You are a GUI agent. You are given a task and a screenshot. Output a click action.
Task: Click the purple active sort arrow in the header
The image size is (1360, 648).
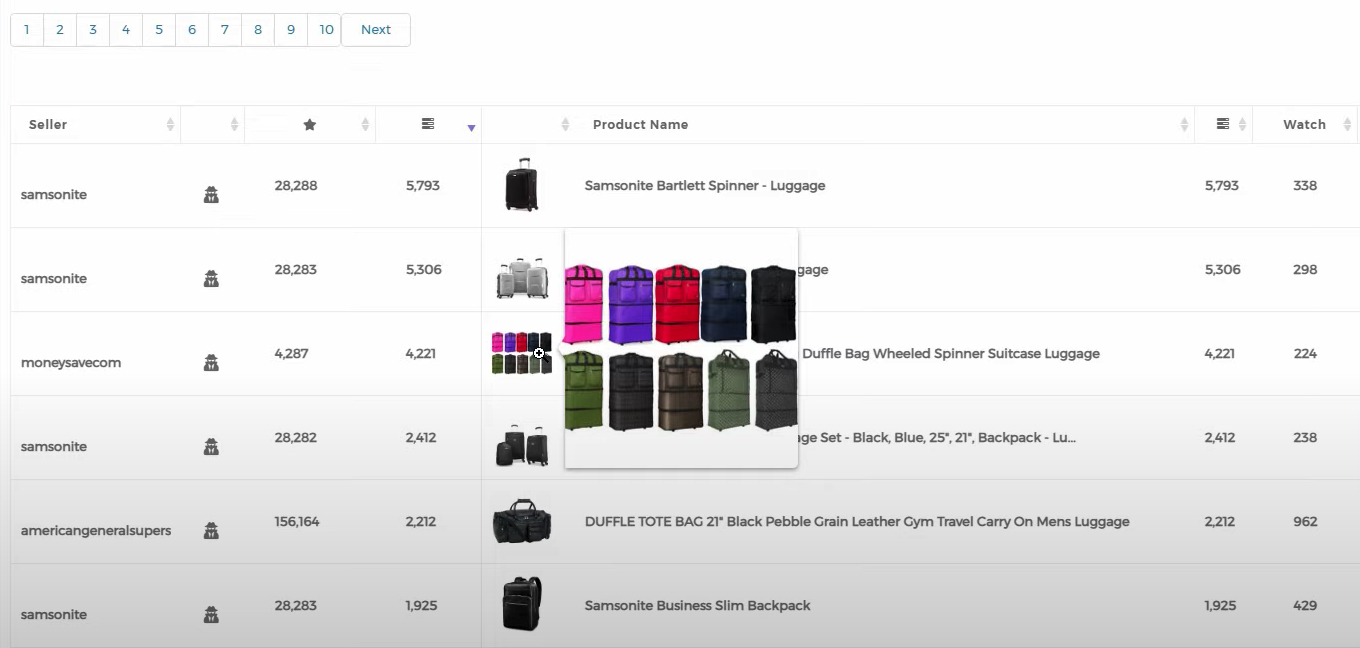471,128
